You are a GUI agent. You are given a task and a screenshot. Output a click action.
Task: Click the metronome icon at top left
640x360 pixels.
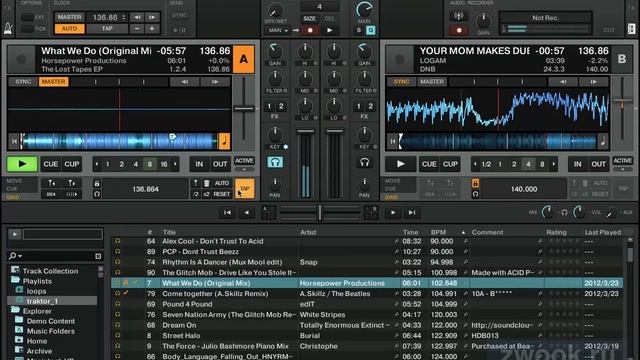8,28
